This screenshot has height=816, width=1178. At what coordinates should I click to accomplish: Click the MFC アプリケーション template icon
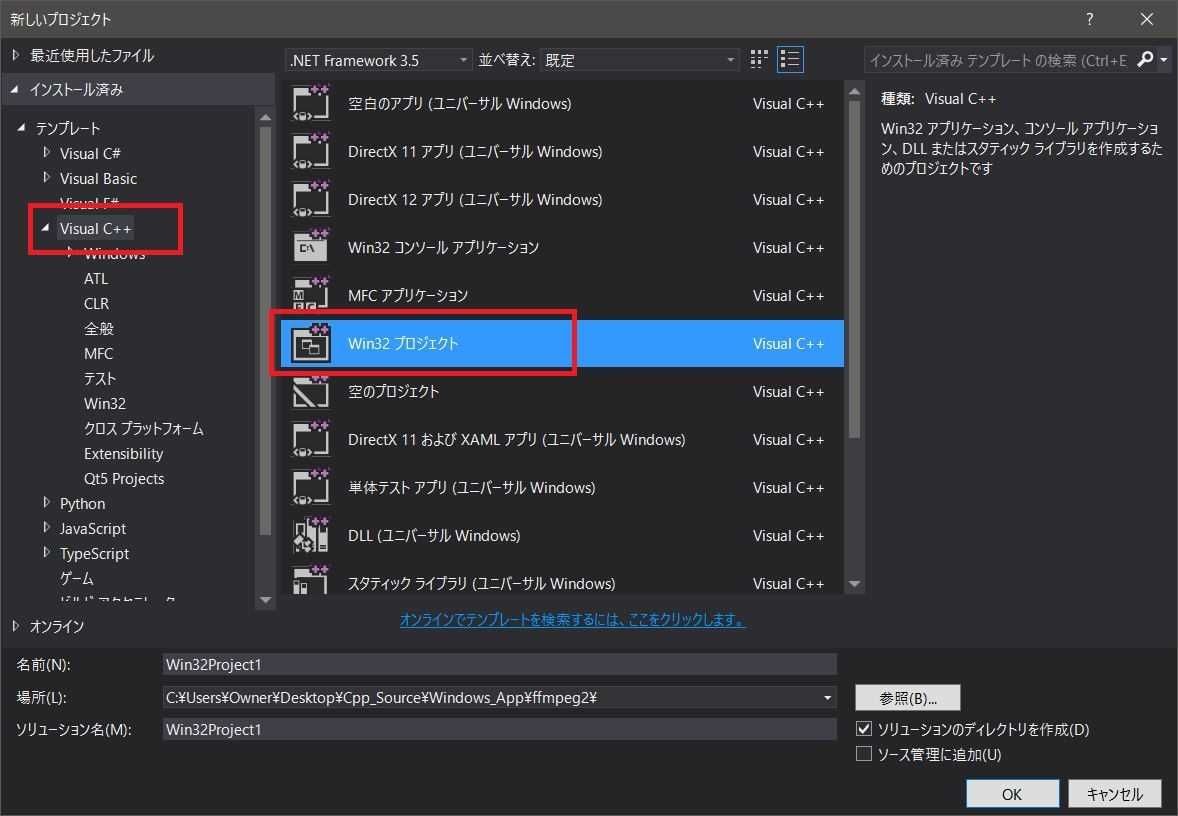(x=310, y=294)
